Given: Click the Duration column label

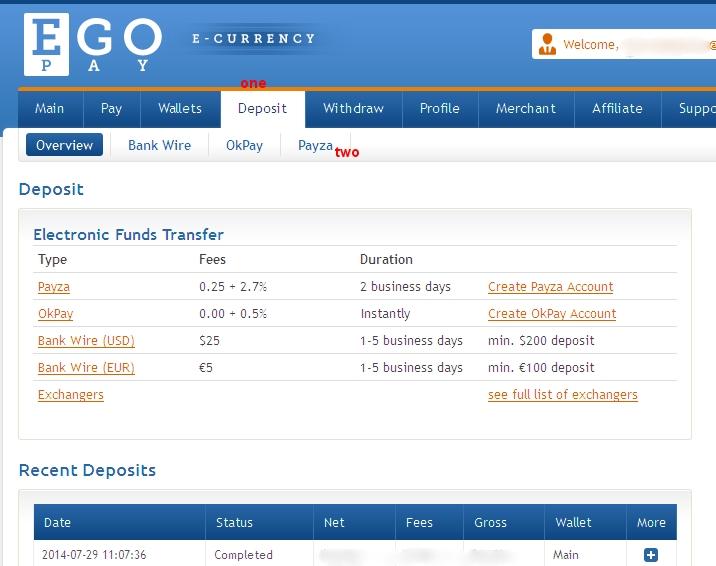Looking at the screenshot, I should pyautogui.click(x=386, y=260).
